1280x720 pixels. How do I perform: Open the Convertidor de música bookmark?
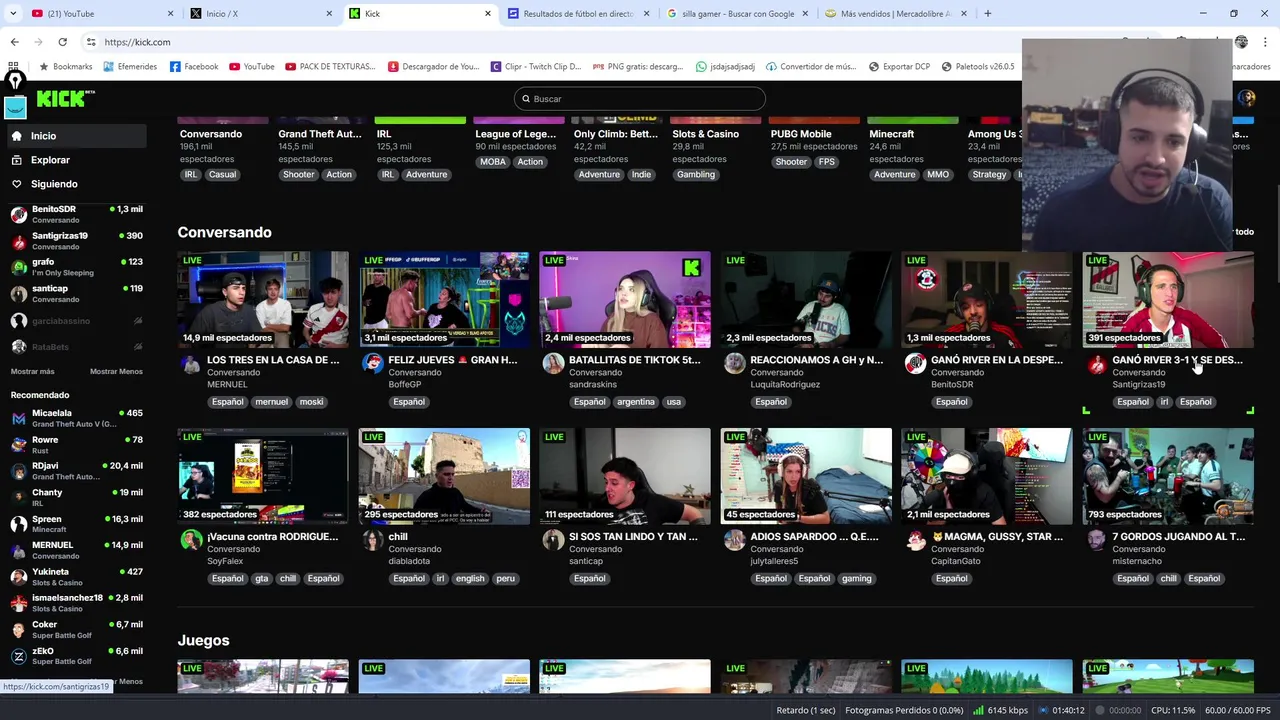coord(811,67)
